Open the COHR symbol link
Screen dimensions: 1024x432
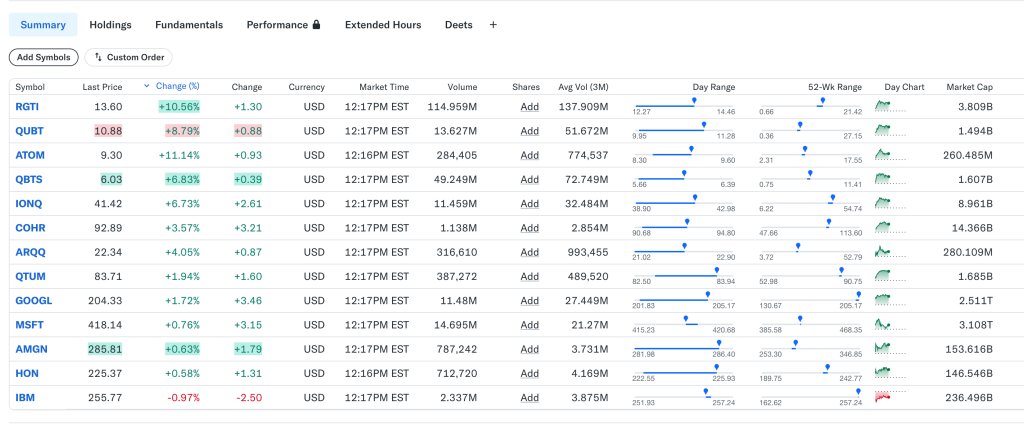tap(30, 228)
